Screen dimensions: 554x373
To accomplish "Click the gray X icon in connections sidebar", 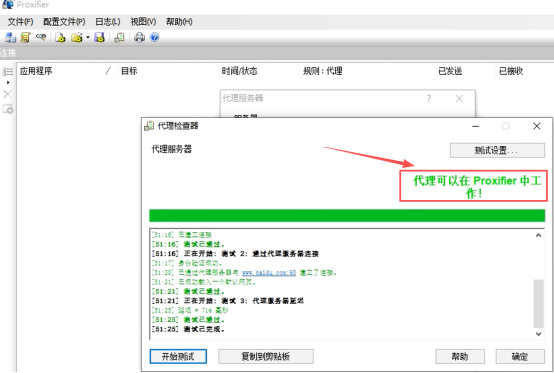I will tap(7, 94).
